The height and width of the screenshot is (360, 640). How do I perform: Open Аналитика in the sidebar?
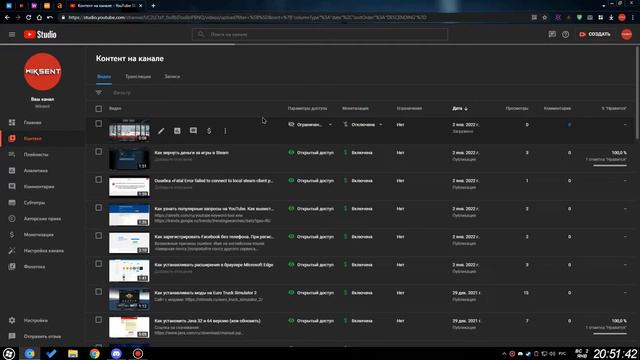tap(36, 171)
